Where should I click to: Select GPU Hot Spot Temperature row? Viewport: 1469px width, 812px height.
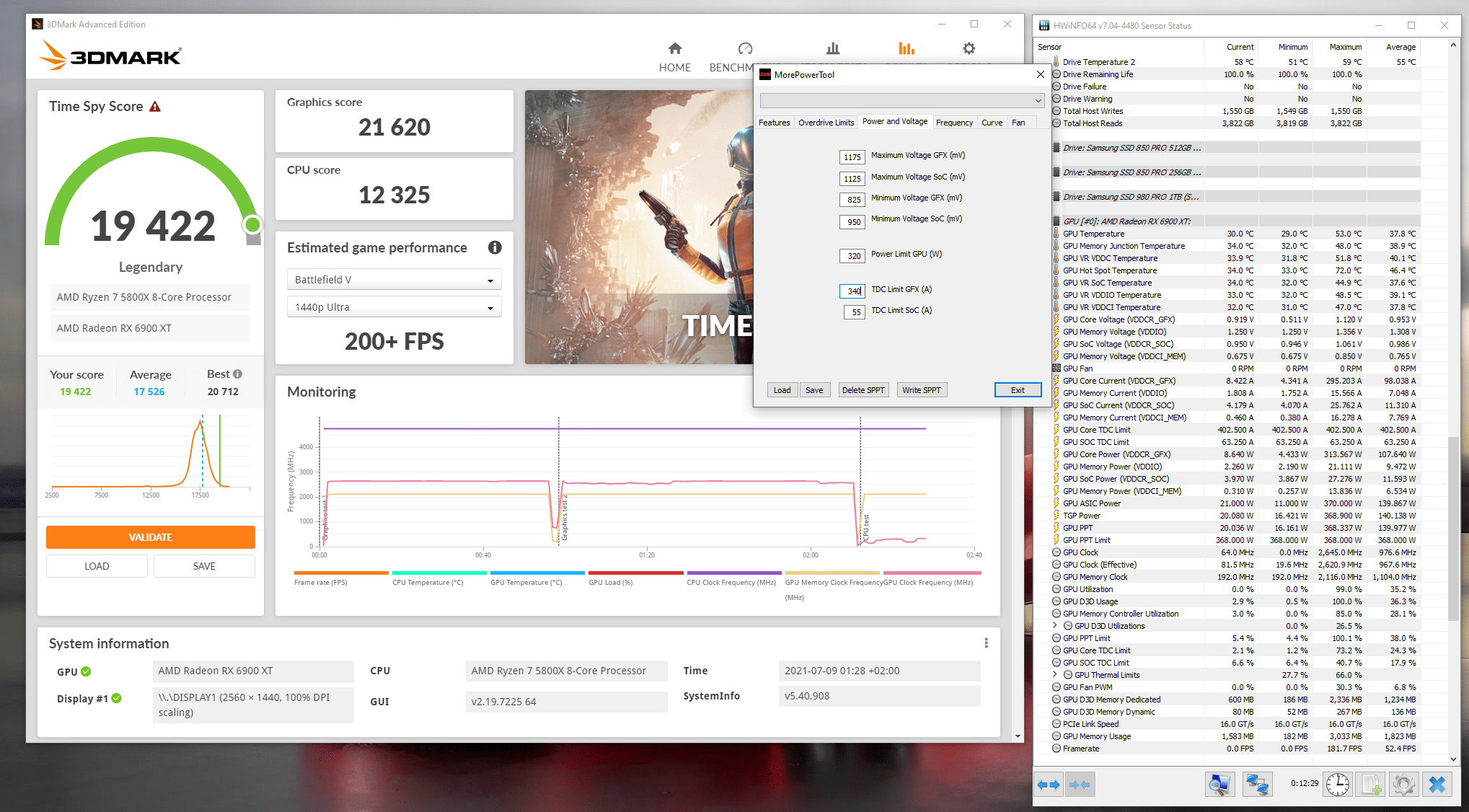coord(1235,270)
